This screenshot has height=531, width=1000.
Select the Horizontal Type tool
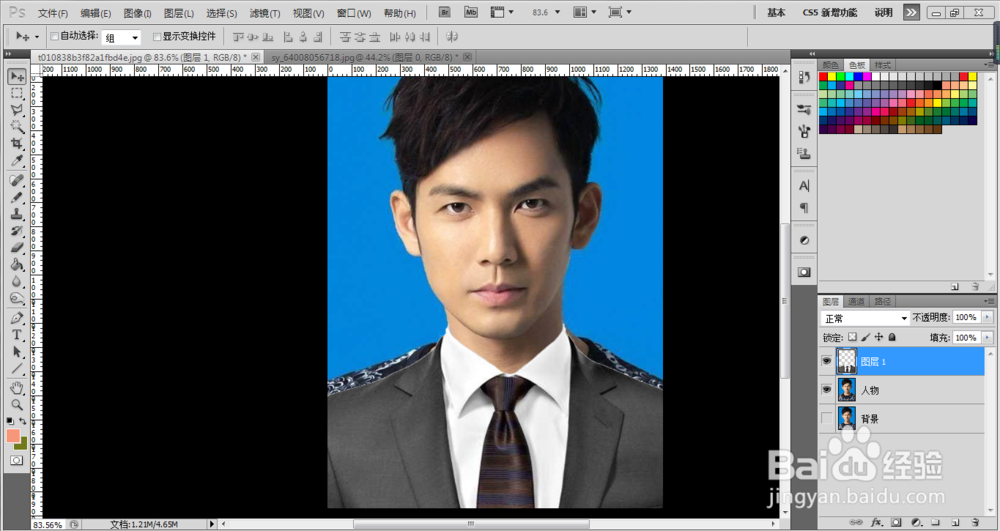point(17,335)
